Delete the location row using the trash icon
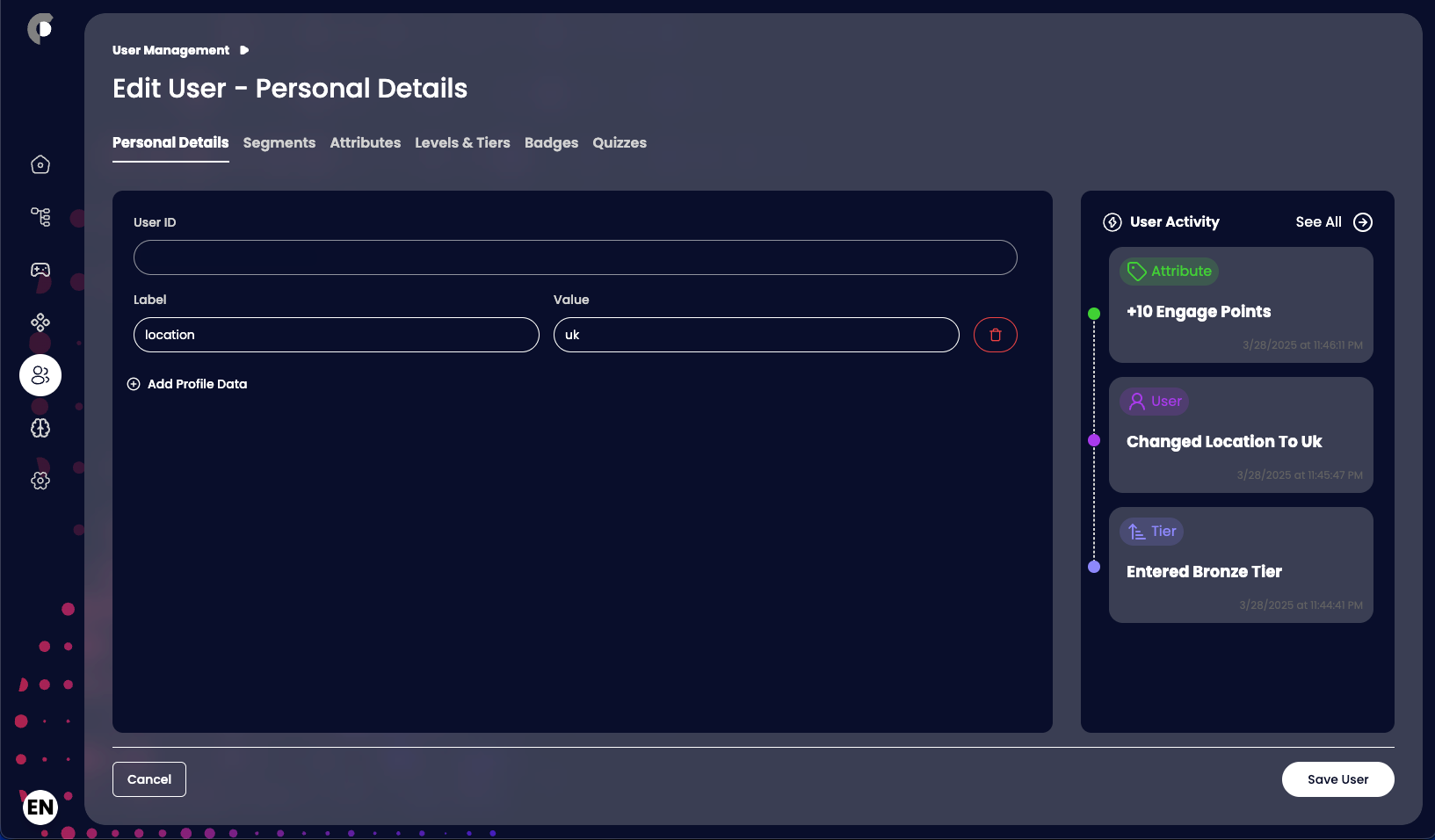Viewport: 1435px width, 840px height. tap(995, 335)
